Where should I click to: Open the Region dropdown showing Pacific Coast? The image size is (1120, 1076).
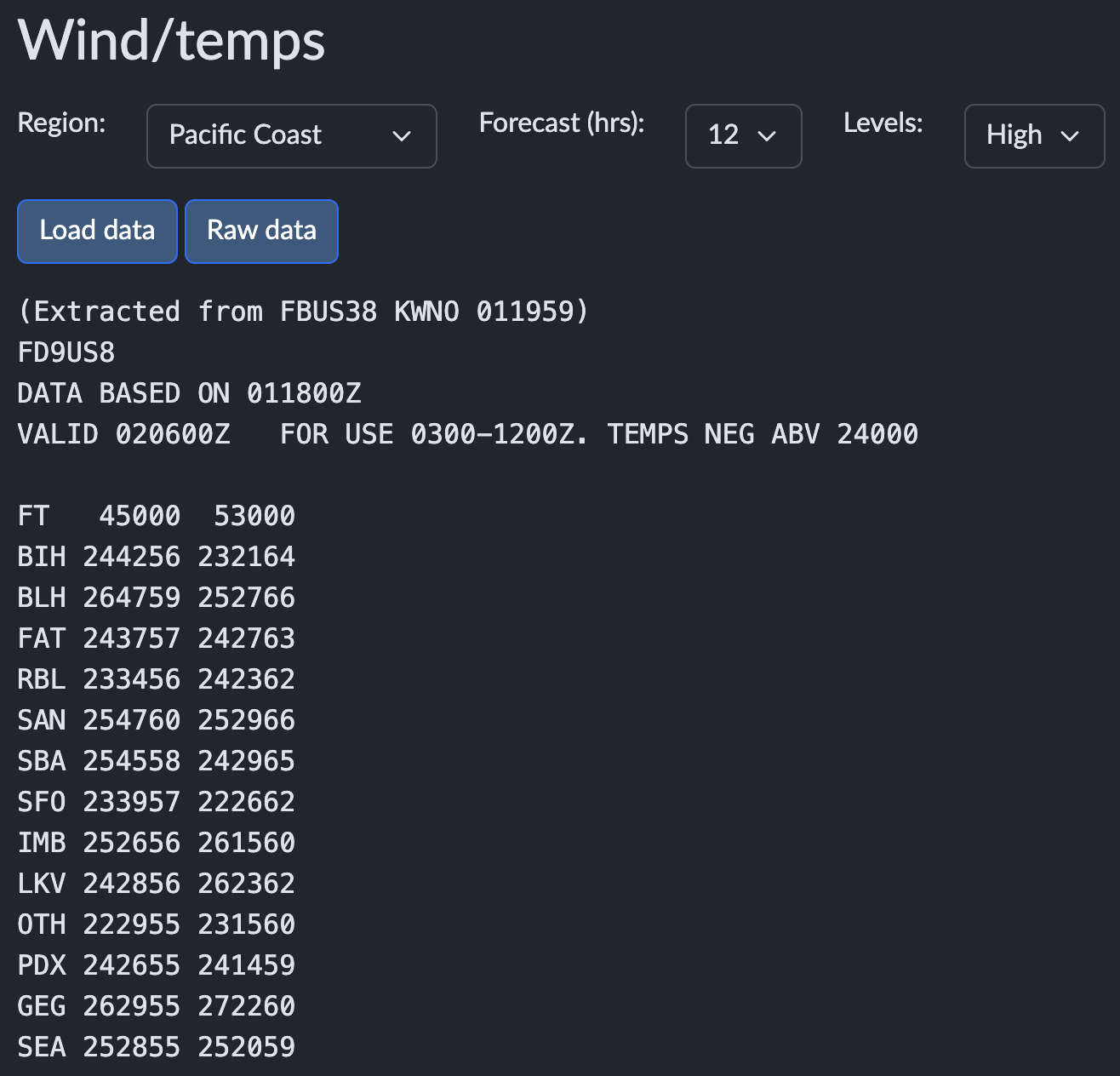(x=291, y=136)
